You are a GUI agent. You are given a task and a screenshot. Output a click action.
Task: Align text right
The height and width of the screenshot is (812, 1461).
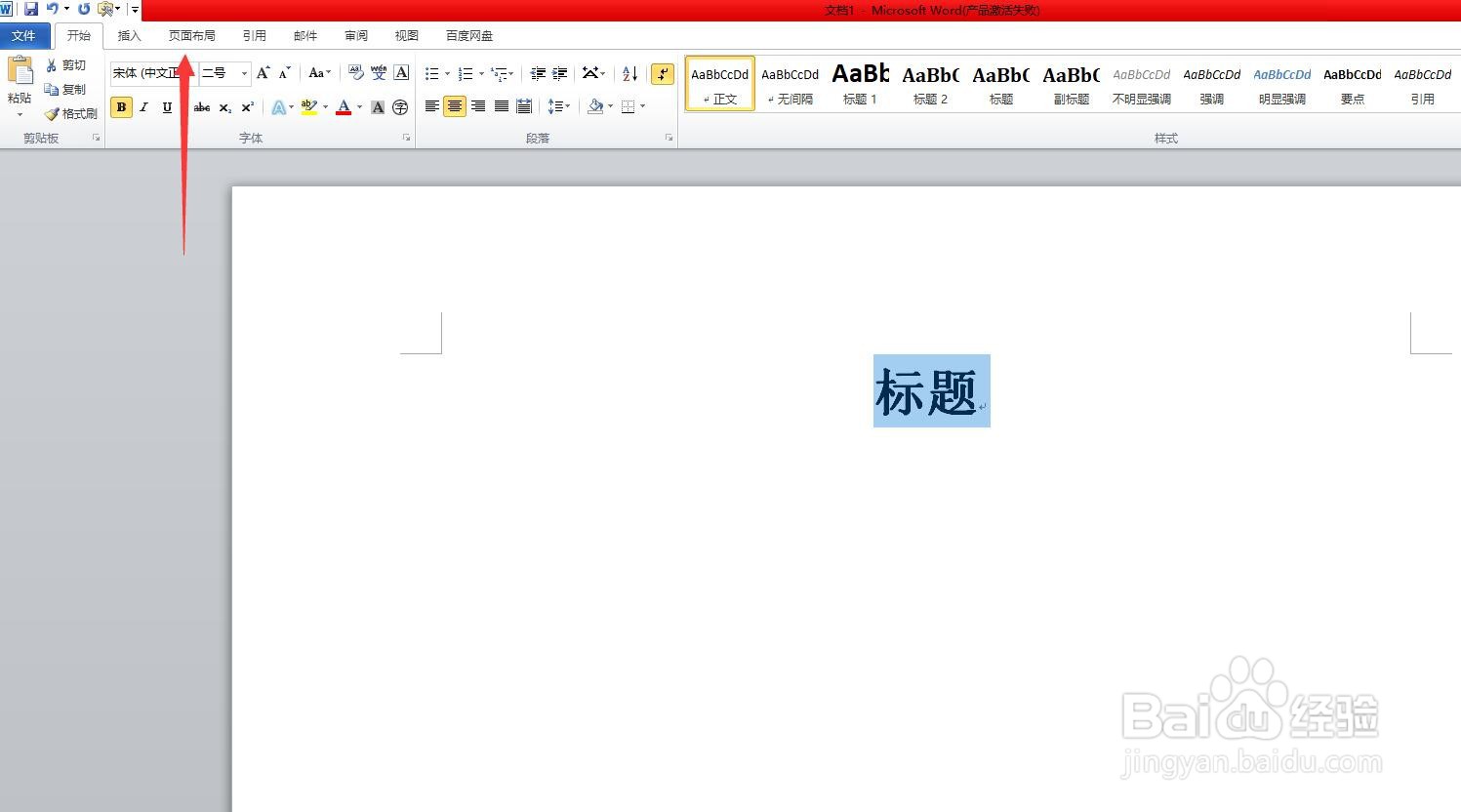(x=478, y=106)
